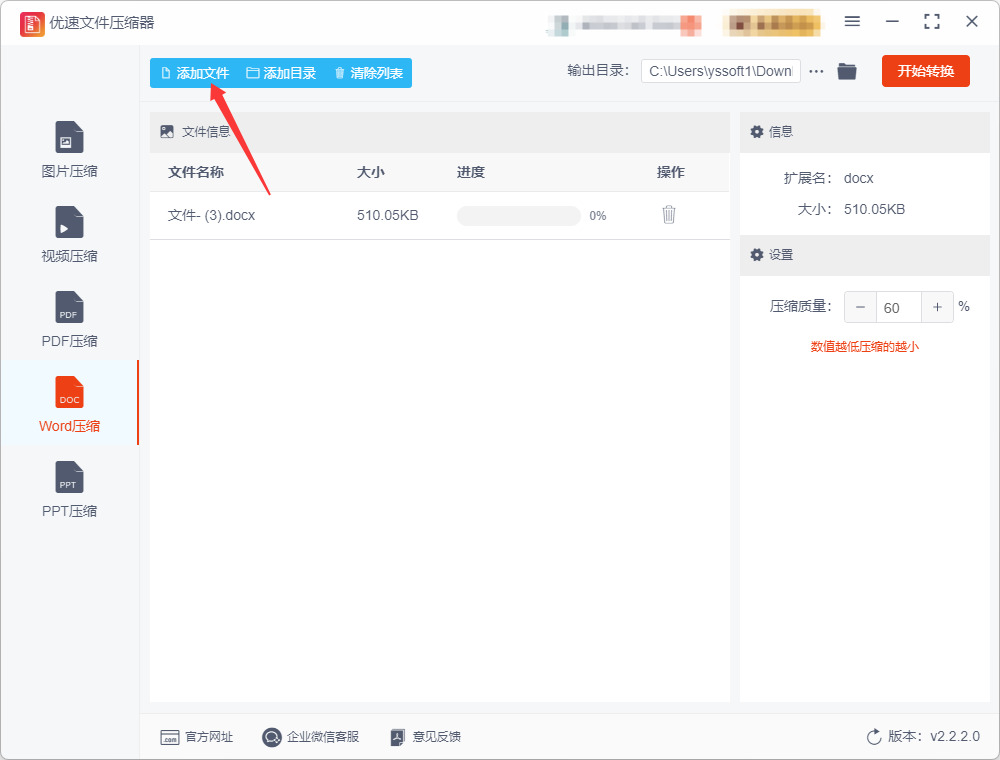Maximize the window with the fullscreen icon

coord(932,22)
